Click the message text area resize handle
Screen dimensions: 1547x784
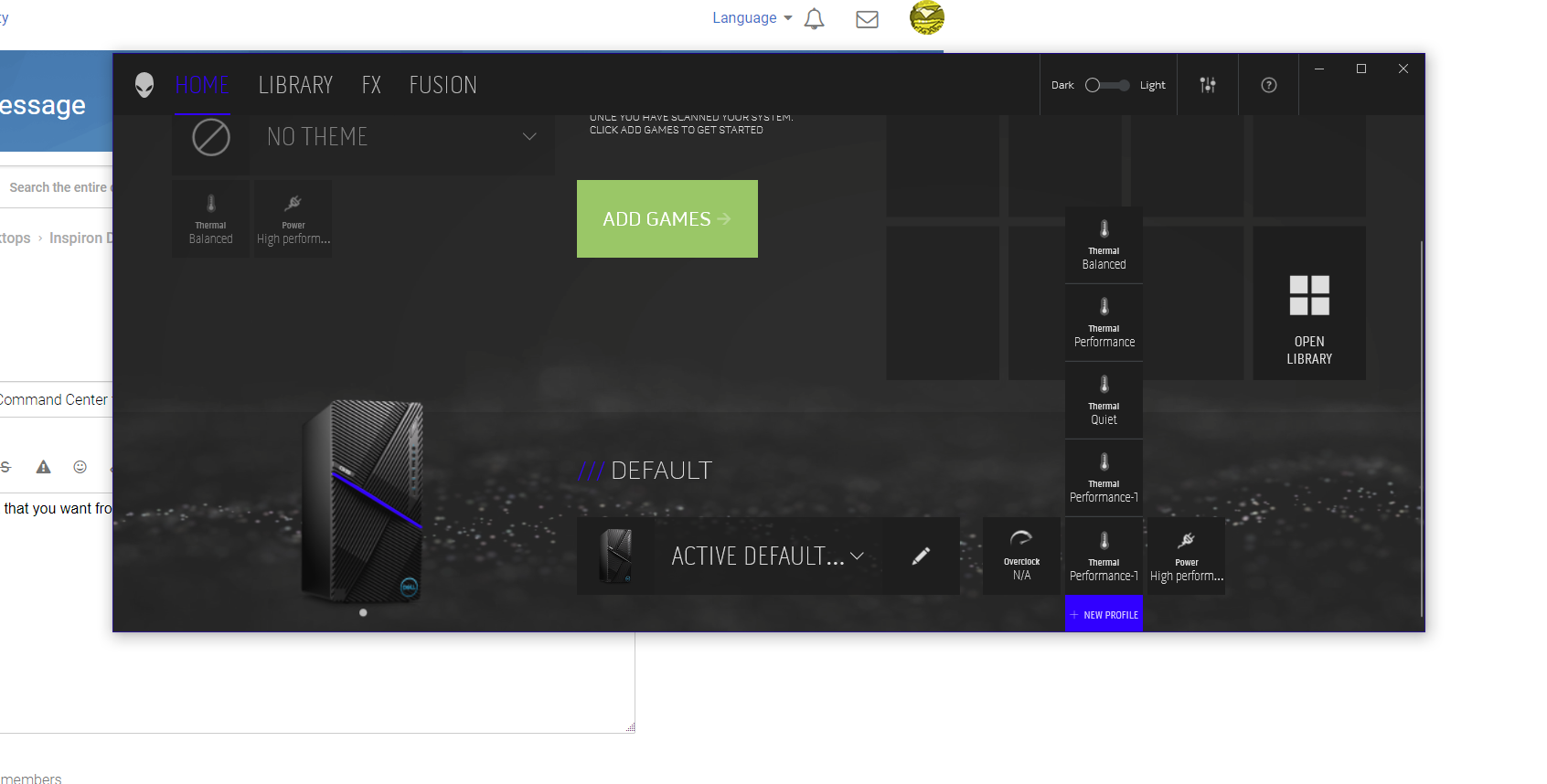630,727
